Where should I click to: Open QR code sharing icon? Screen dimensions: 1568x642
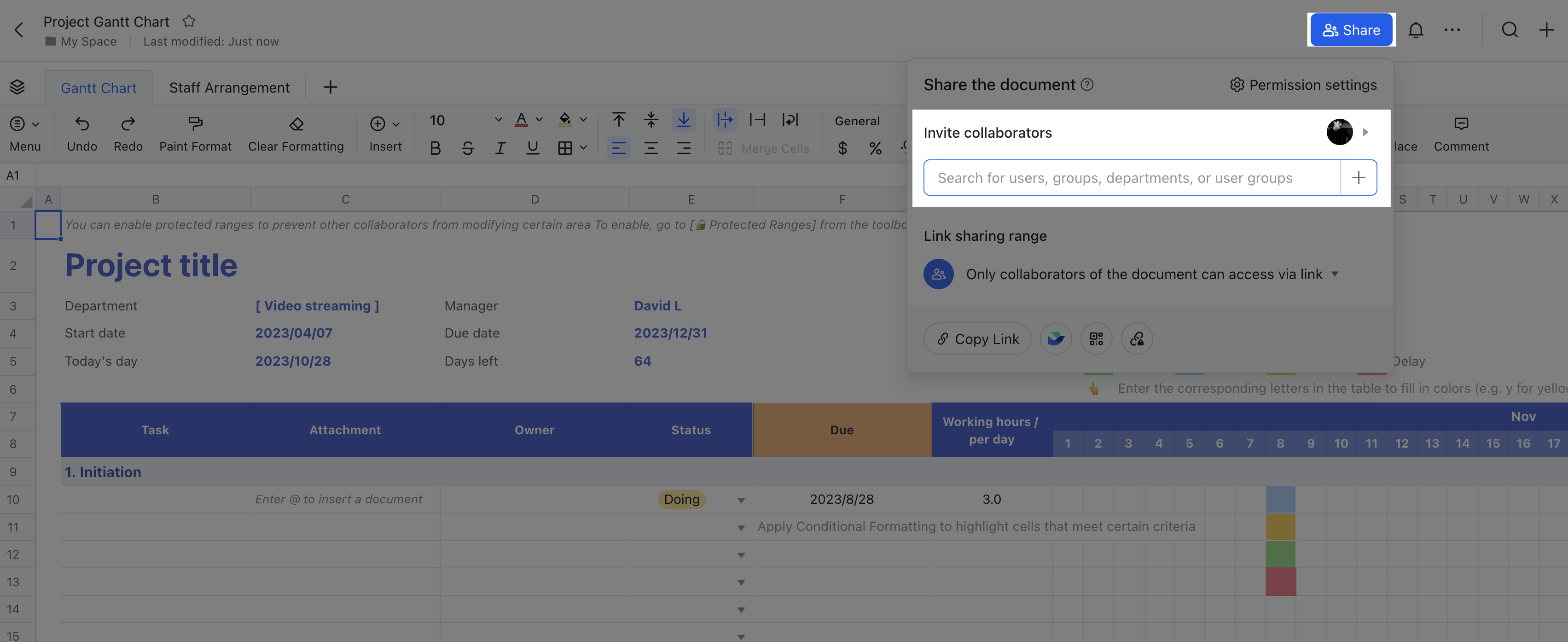coord(1096,339)
